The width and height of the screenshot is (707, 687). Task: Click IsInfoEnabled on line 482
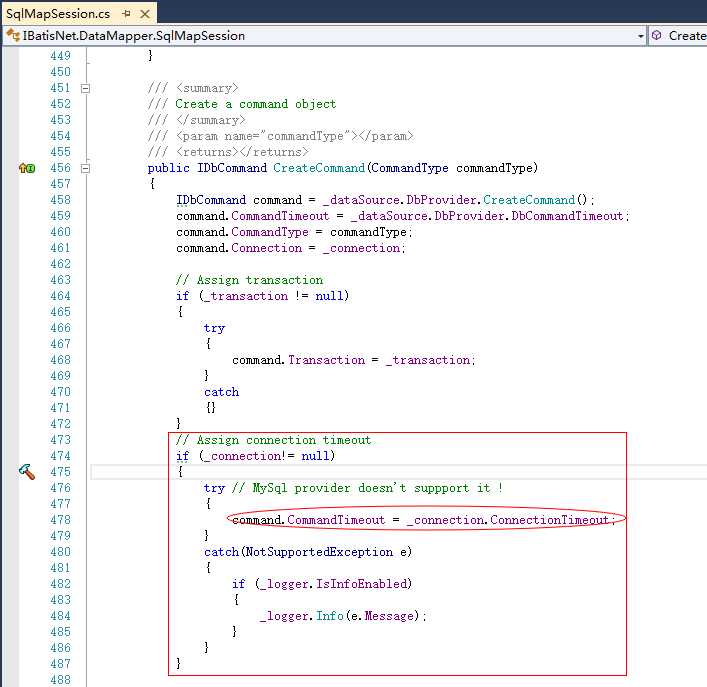tap(361, 584)
